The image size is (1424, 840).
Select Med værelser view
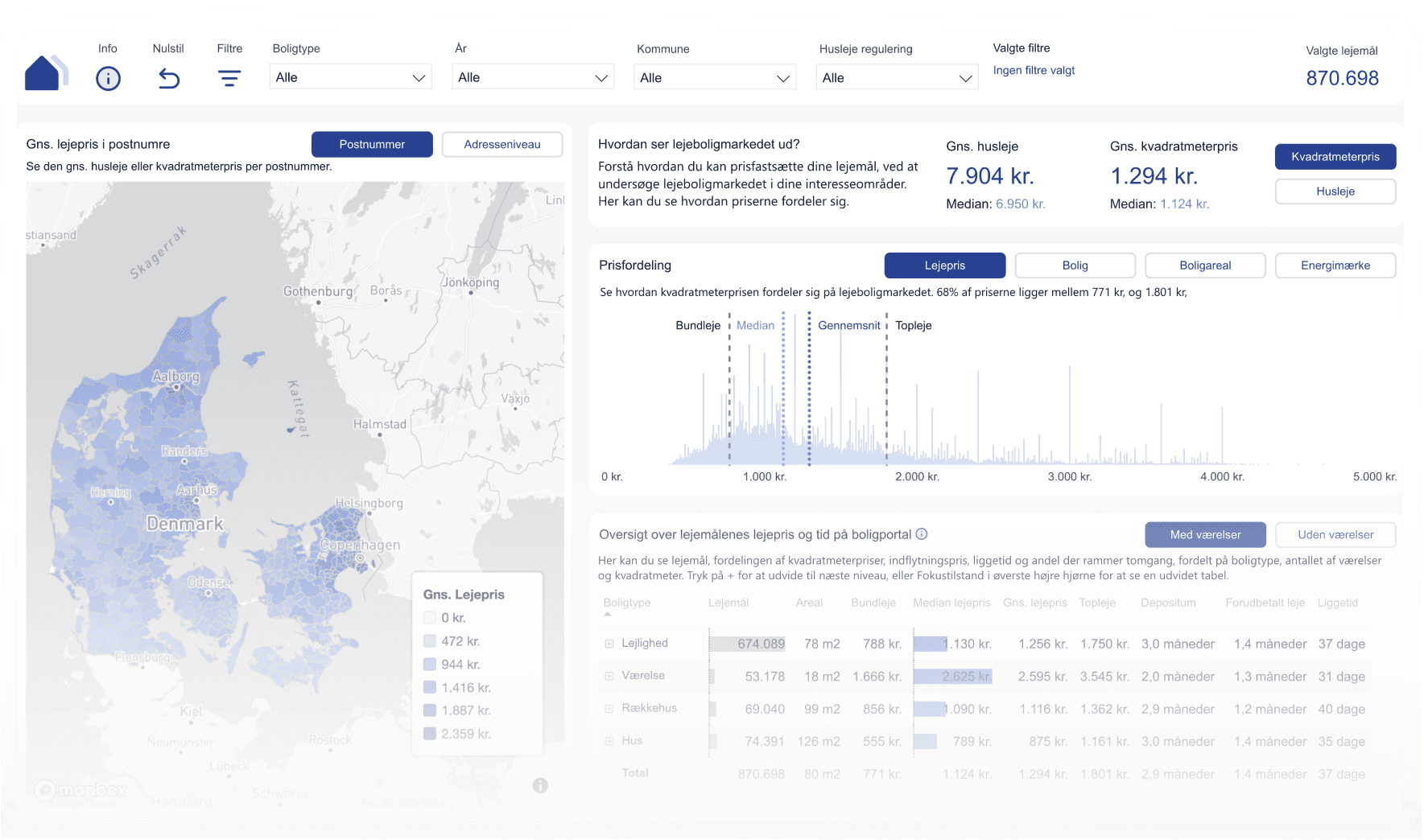pos(1206,535)
